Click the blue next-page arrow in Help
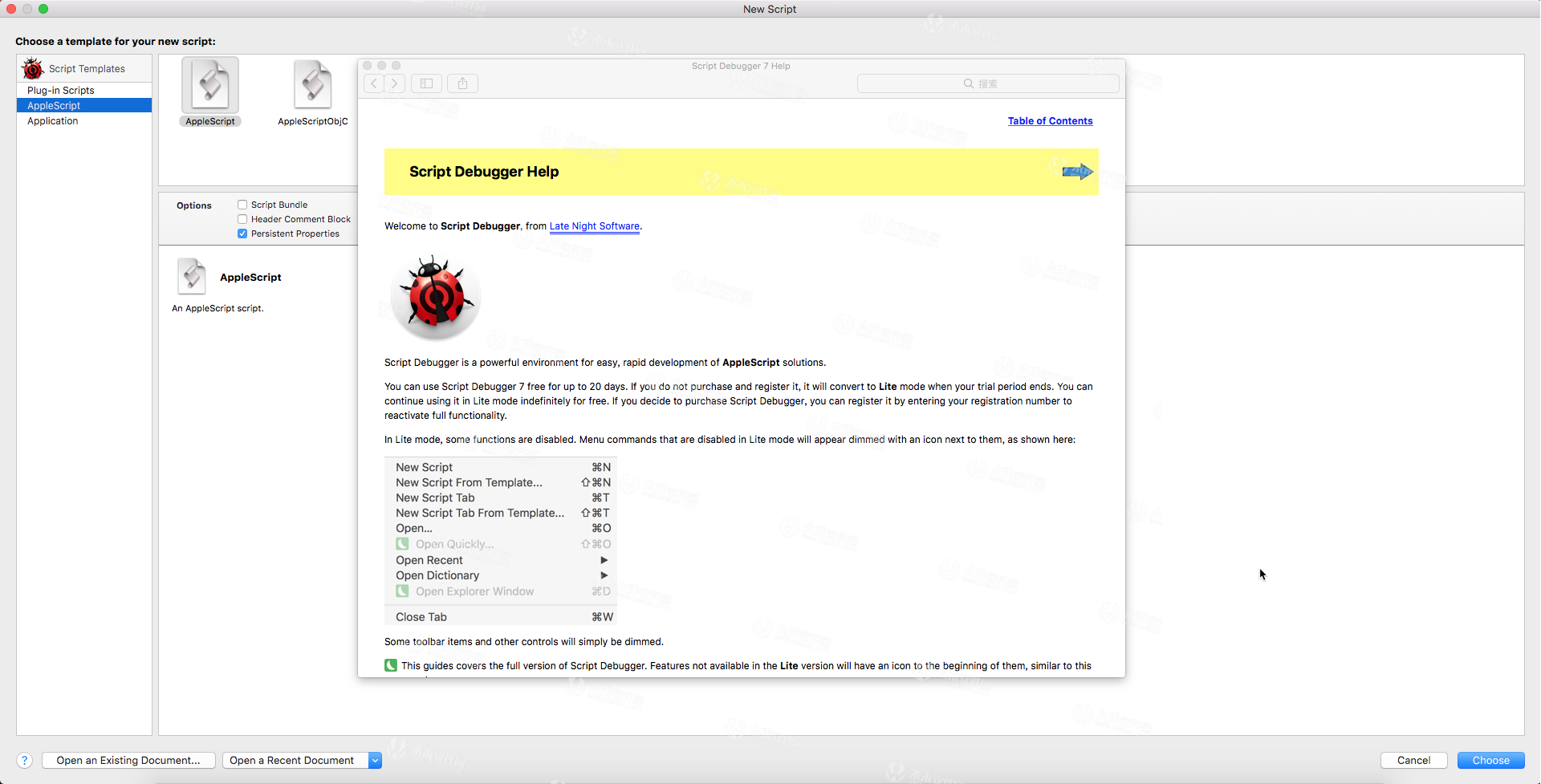This screenshot has width=1541, height=784. [x=1078, y=172]
